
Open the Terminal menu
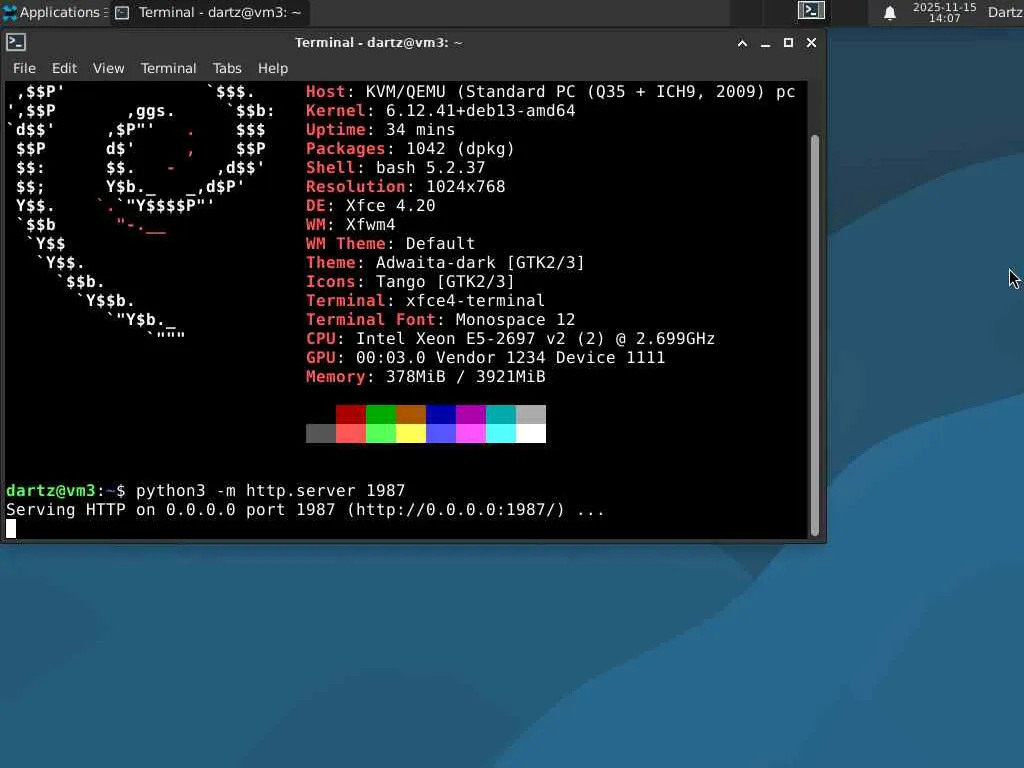coord(168,68)
